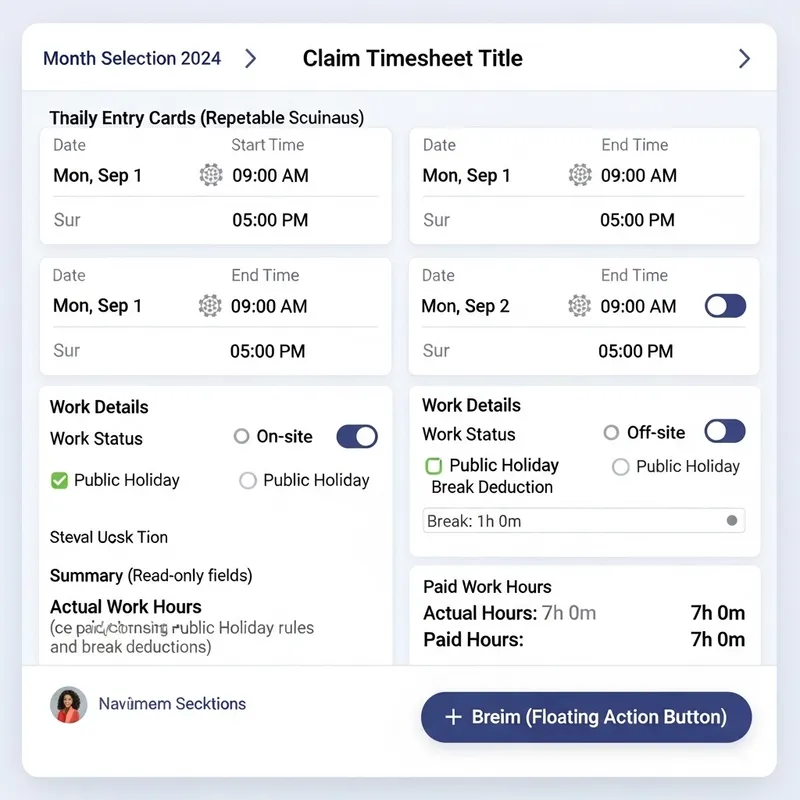Uncheck the green Public Holiday checkbox
The image size is (800, 800).
tap(59, 480)
